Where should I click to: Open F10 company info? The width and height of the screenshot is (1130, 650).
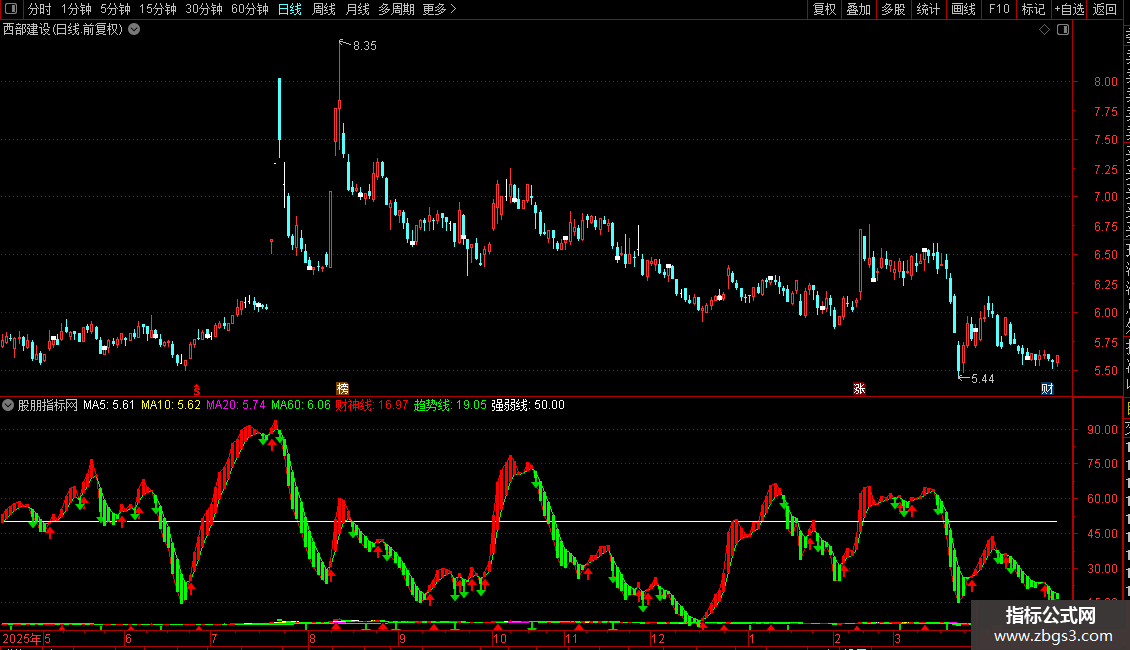pos(999,9)
